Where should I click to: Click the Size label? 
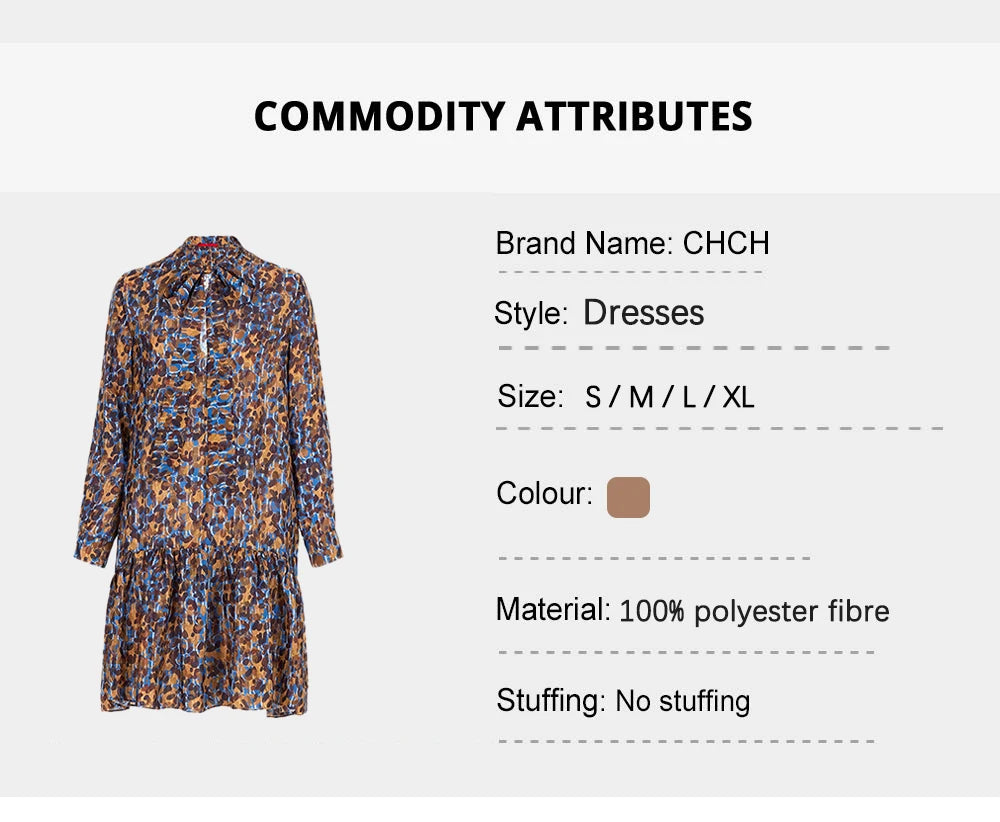pos(531,396)
